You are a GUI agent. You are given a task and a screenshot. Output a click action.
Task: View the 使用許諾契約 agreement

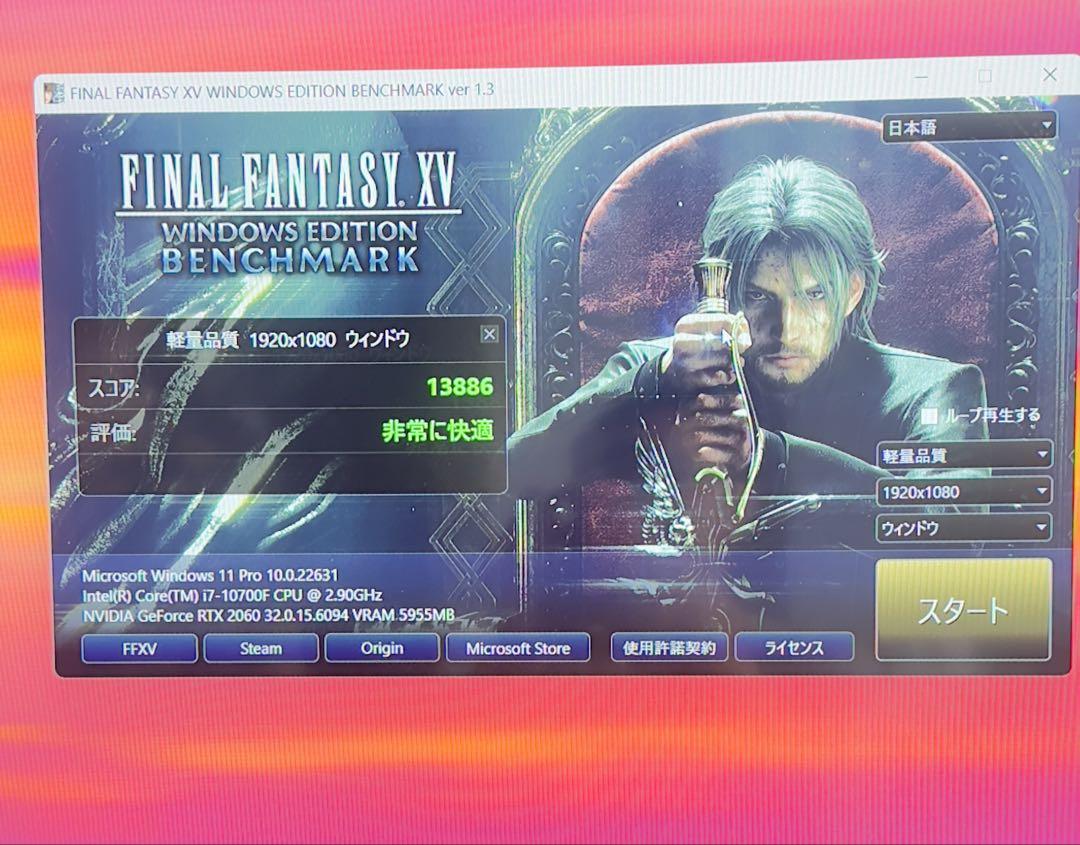point(669,647)
